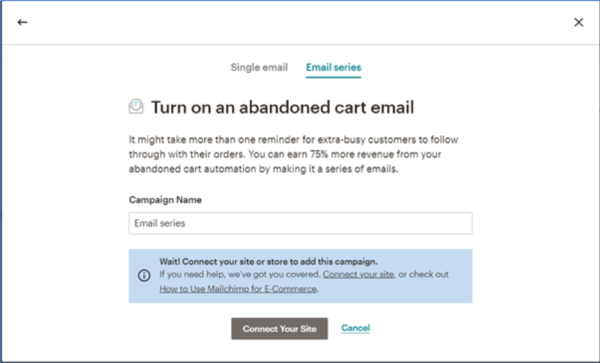Go back using the left arrow icon
600x363 pixels.
(22, 22)
